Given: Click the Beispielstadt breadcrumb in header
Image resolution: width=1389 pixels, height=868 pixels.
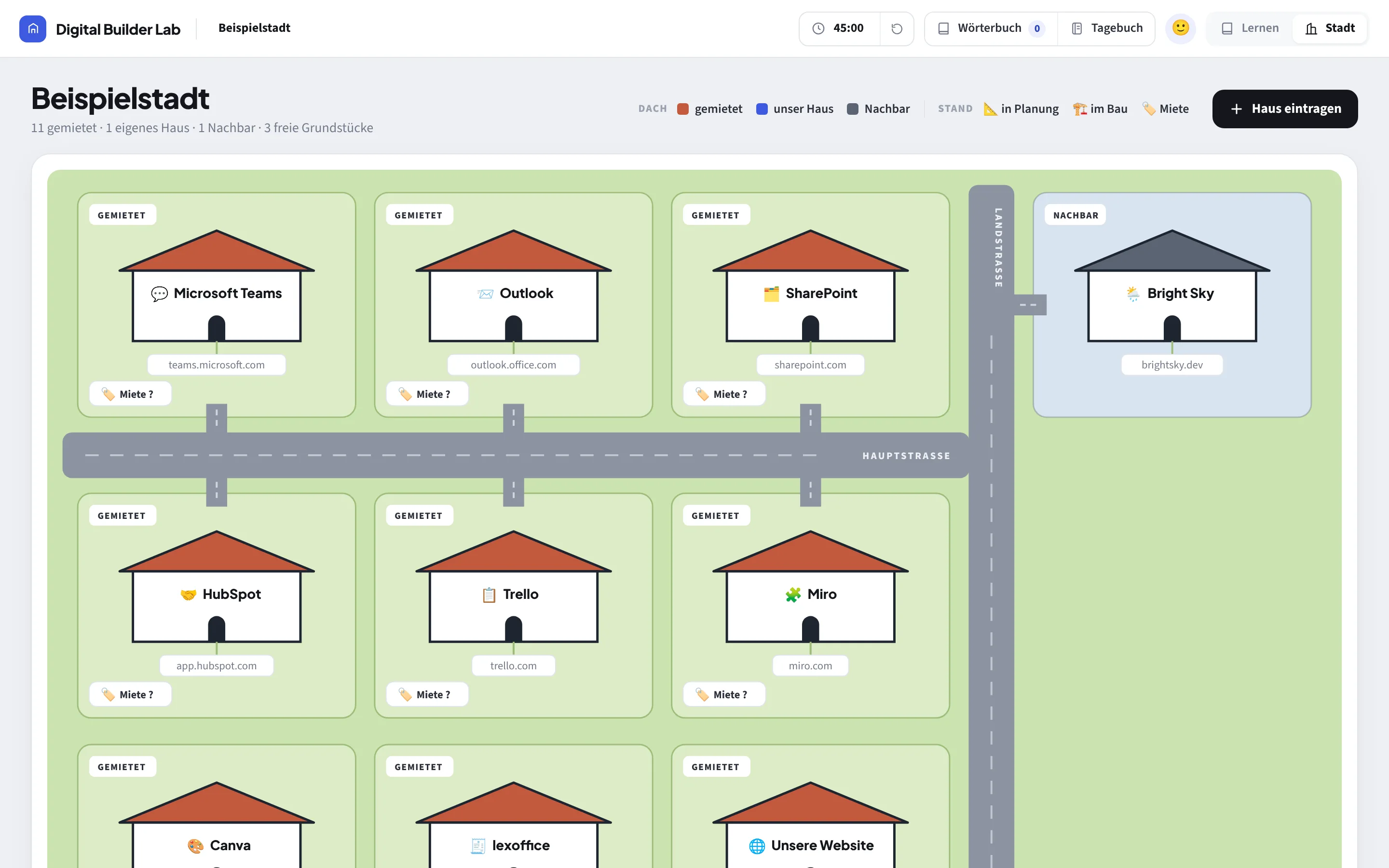Looking at the screenshot, I should click(254, 28).
